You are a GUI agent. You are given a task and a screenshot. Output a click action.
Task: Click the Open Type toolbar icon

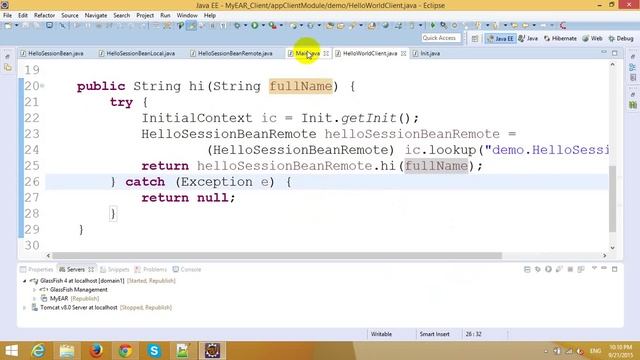click(x=330, y=26)
